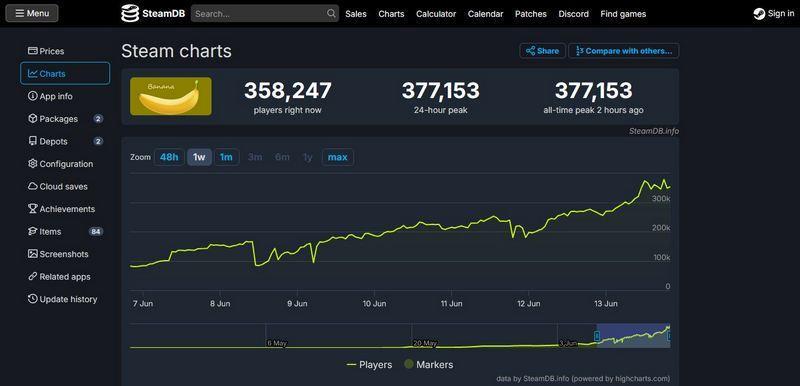The height and width of the screenshot is (386, 800).
Task: Open the Achievements sidebar tab
Action: tap(65, 209)
